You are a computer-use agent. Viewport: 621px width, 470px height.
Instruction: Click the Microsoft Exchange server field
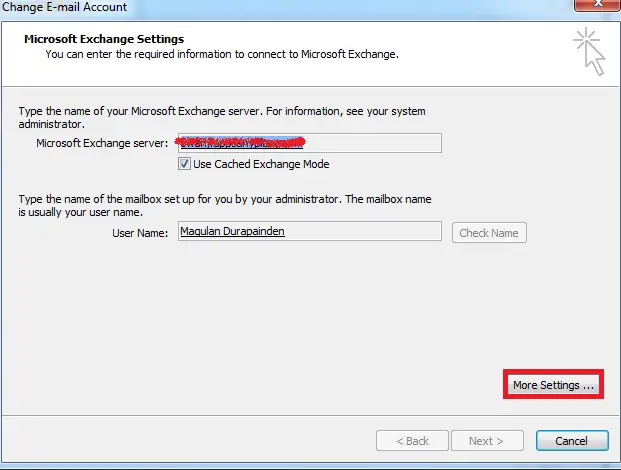coord(310,143)
